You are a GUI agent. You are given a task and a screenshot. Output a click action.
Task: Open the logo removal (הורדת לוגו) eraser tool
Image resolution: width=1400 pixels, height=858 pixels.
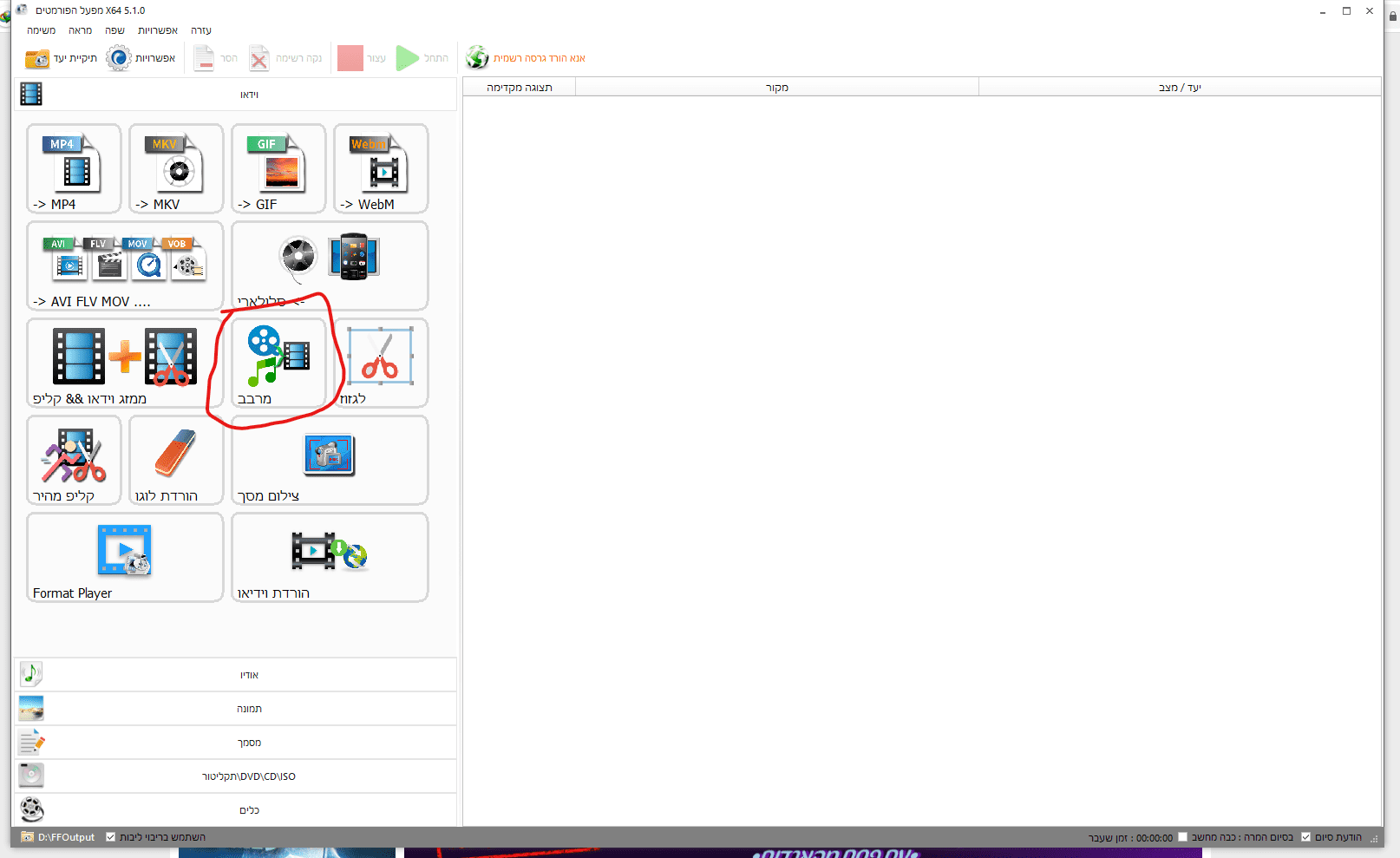coord(176,460)
